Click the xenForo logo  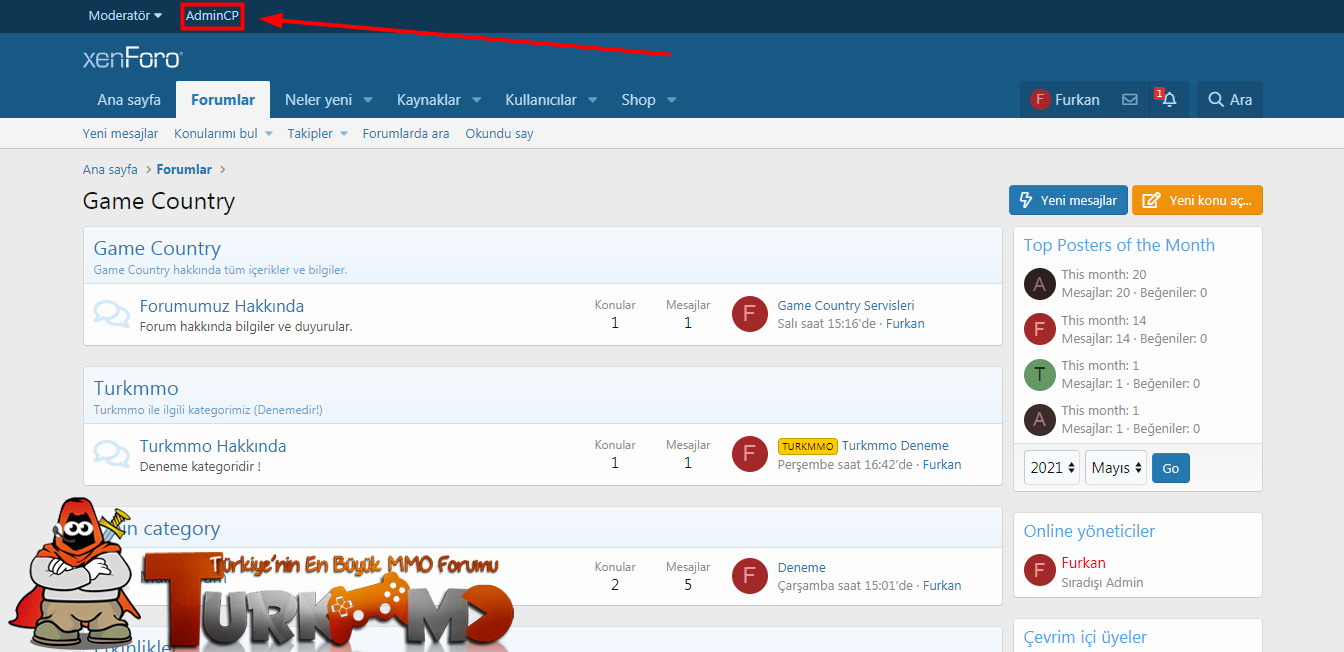(132, 59)
